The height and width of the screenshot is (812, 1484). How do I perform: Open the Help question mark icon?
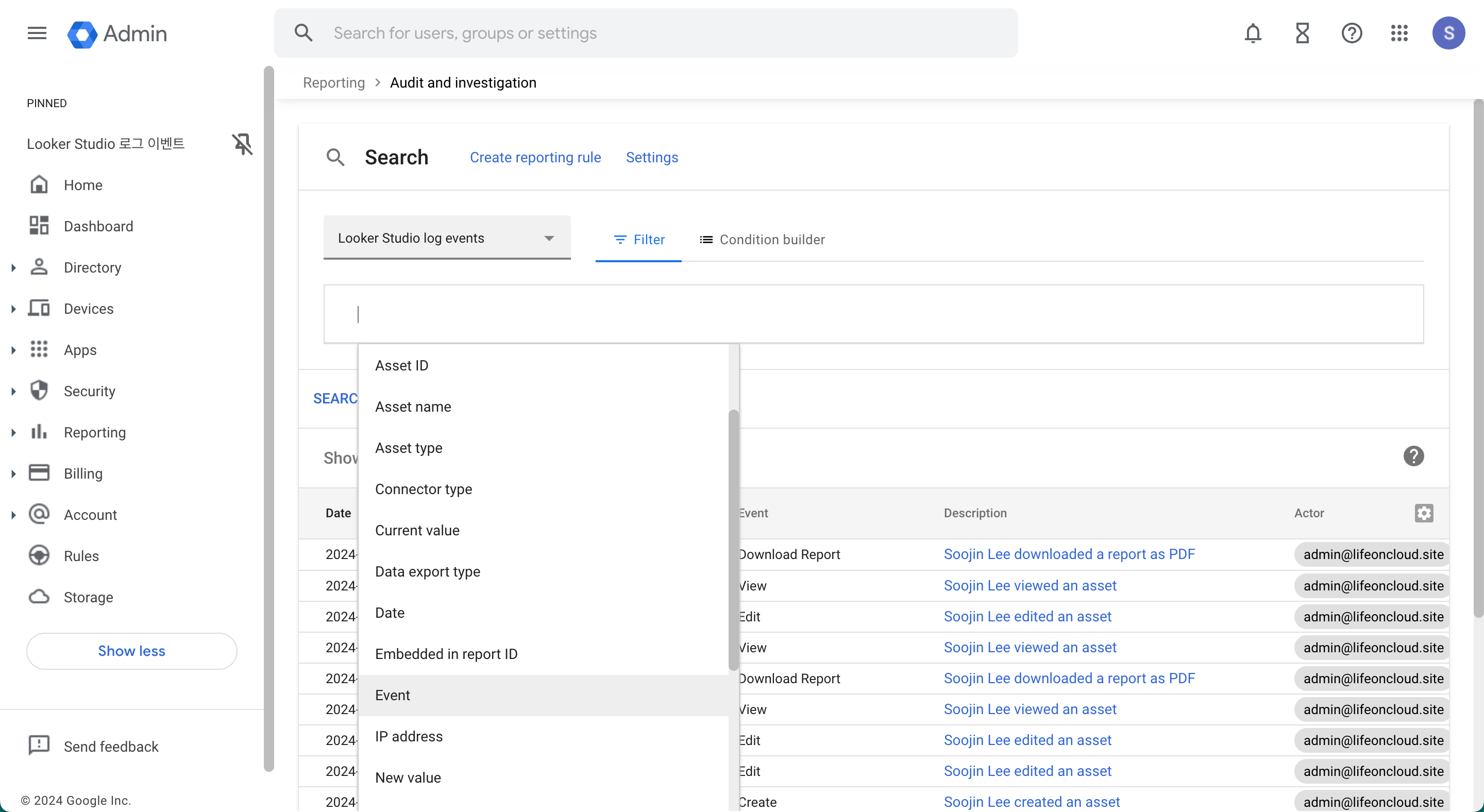pos(1351,33)
